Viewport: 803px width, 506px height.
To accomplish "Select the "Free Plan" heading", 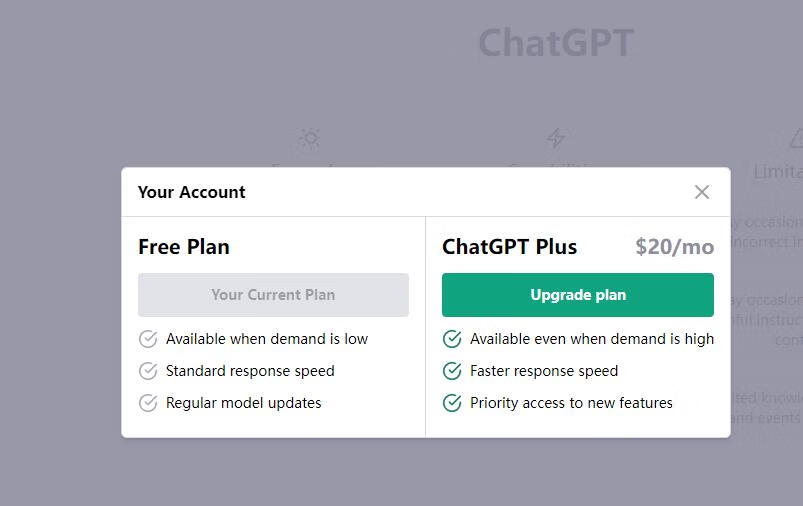I will tap(184, 247).
